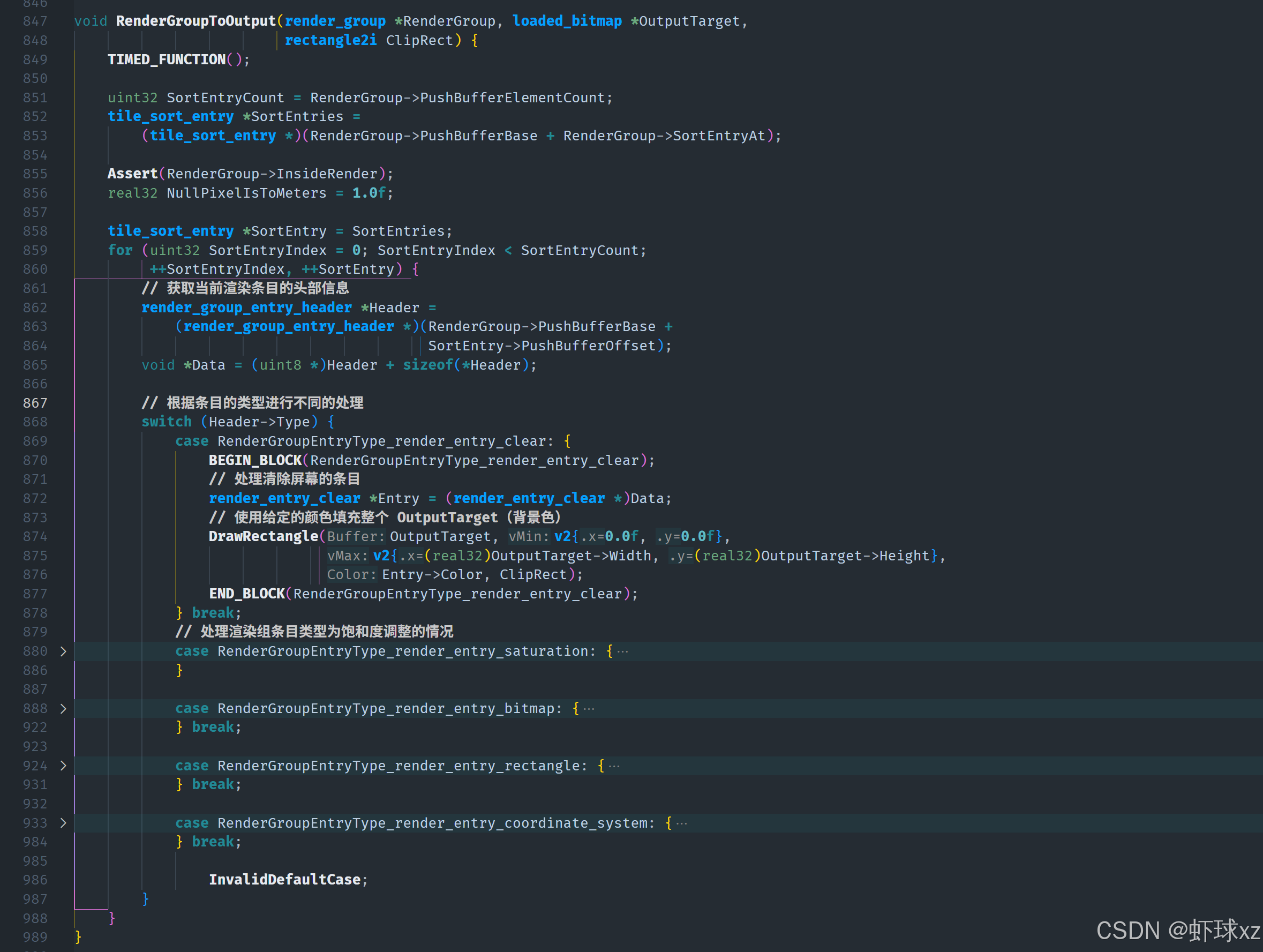Click the render_group_entry_header type on line 862
This screenshot has height=952, width=1263.
coord(246,308)
